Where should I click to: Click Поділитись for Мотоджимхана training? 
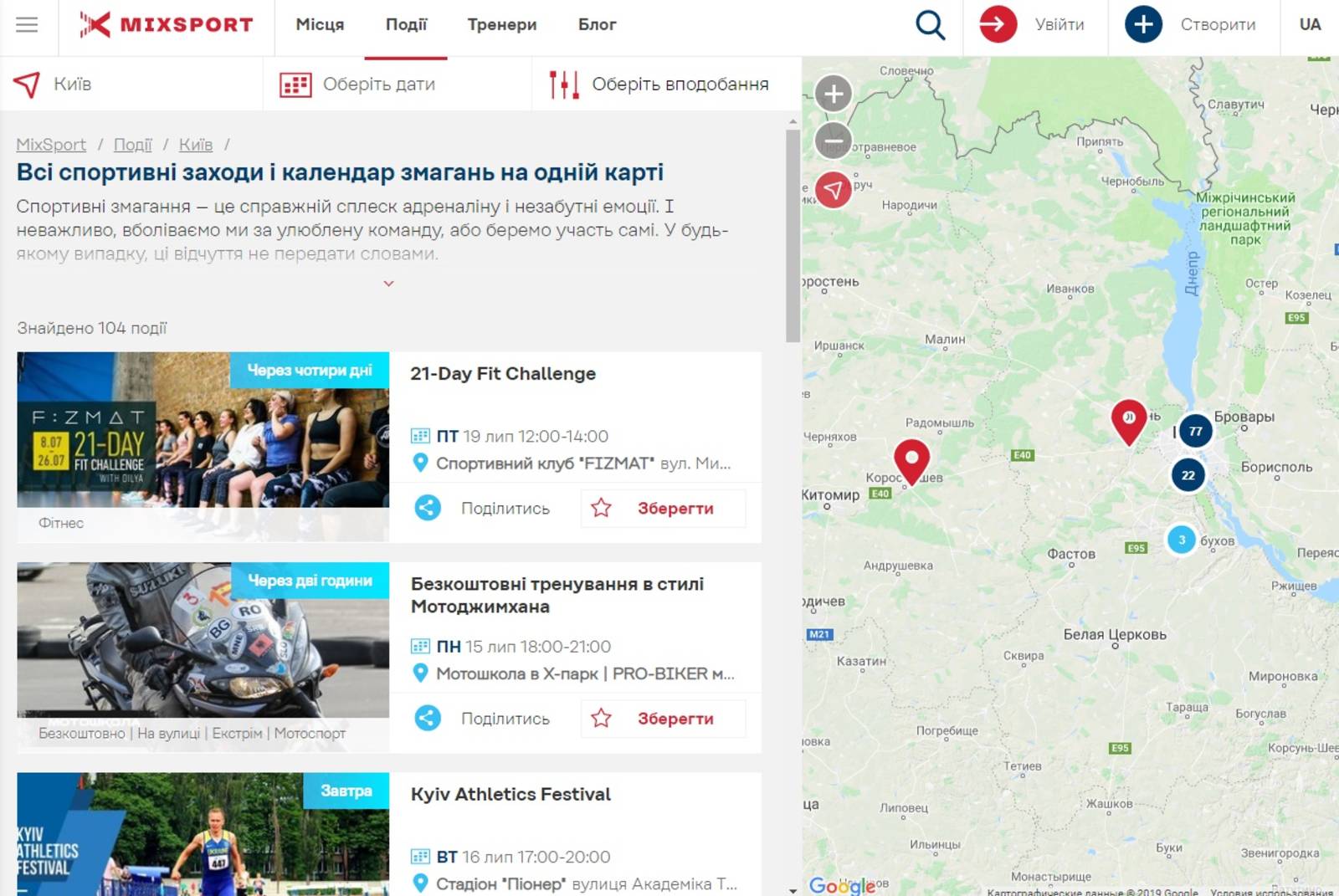coord(505,718)
